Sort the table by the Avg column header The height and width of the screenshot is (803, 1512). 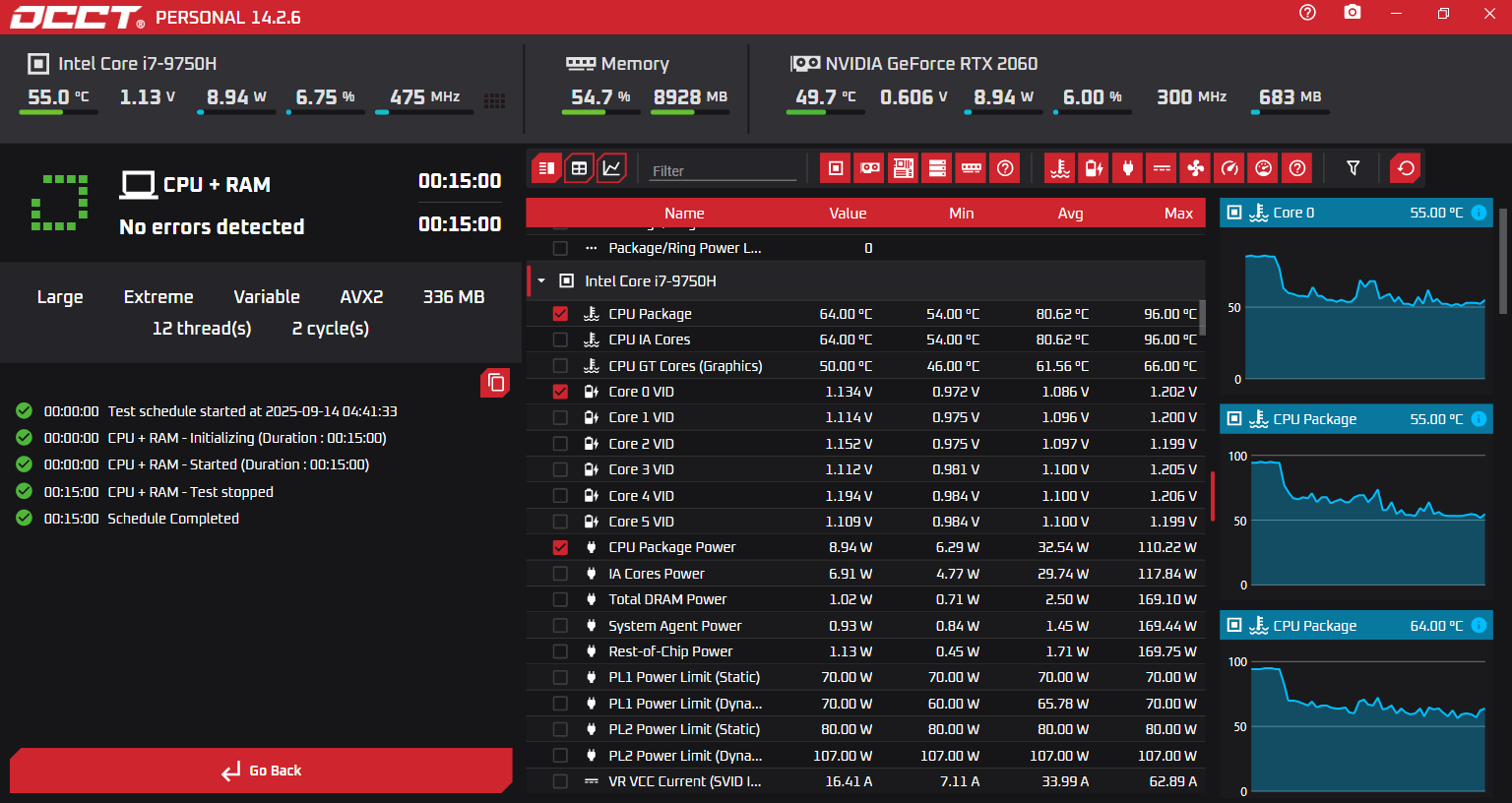click(1070, 214)
